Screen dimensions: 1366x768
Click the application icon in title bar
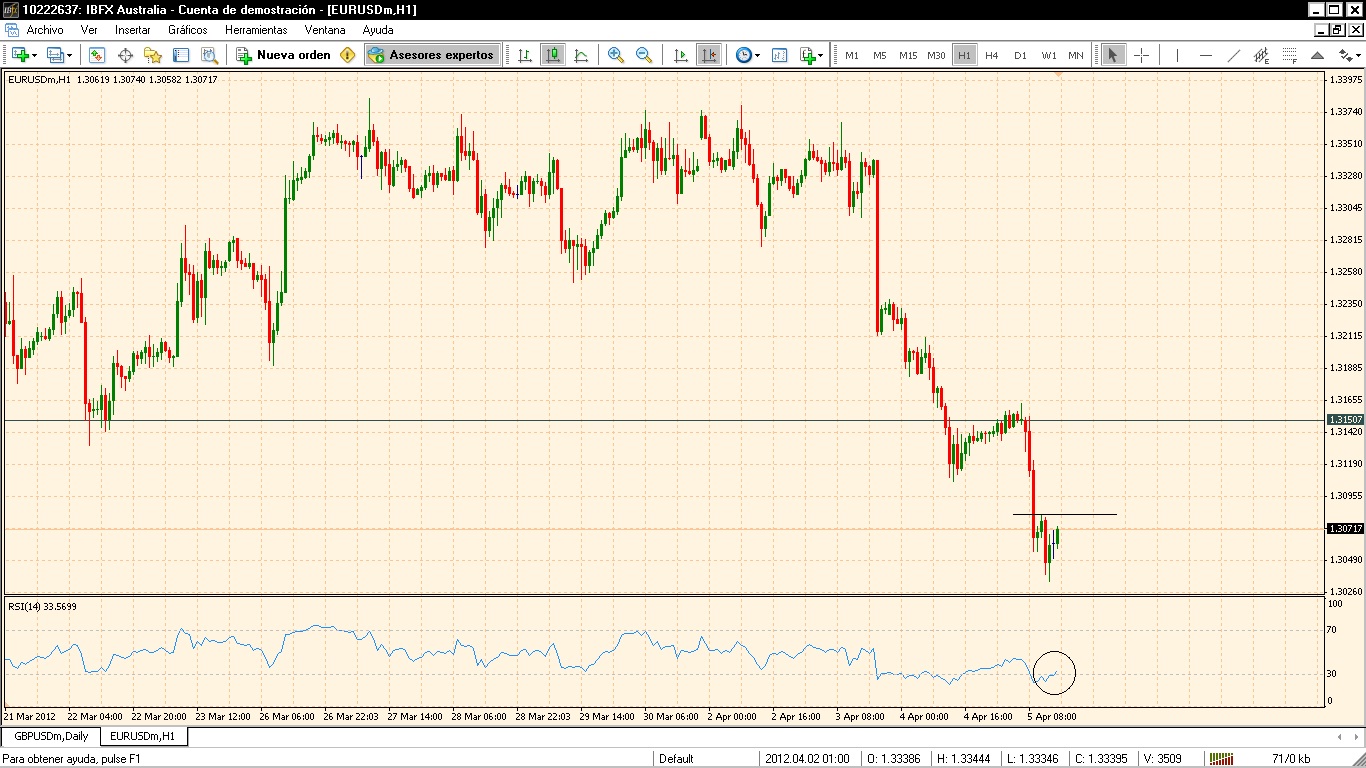[11, 9]
